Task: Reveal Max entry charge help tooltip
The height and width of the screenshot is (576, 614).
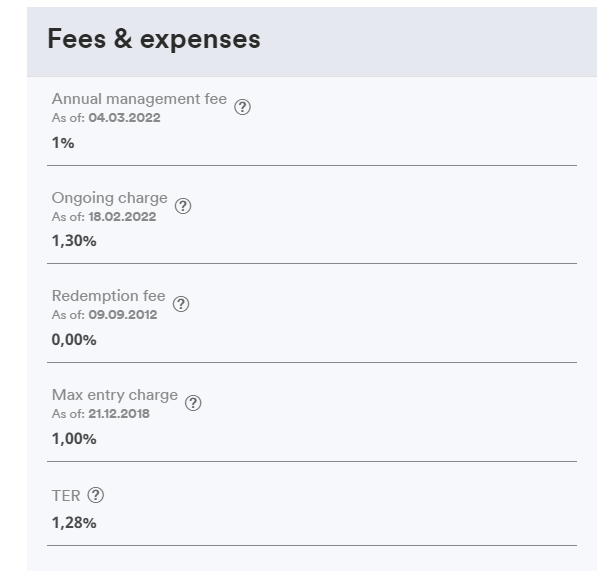Action: point(193,403)
